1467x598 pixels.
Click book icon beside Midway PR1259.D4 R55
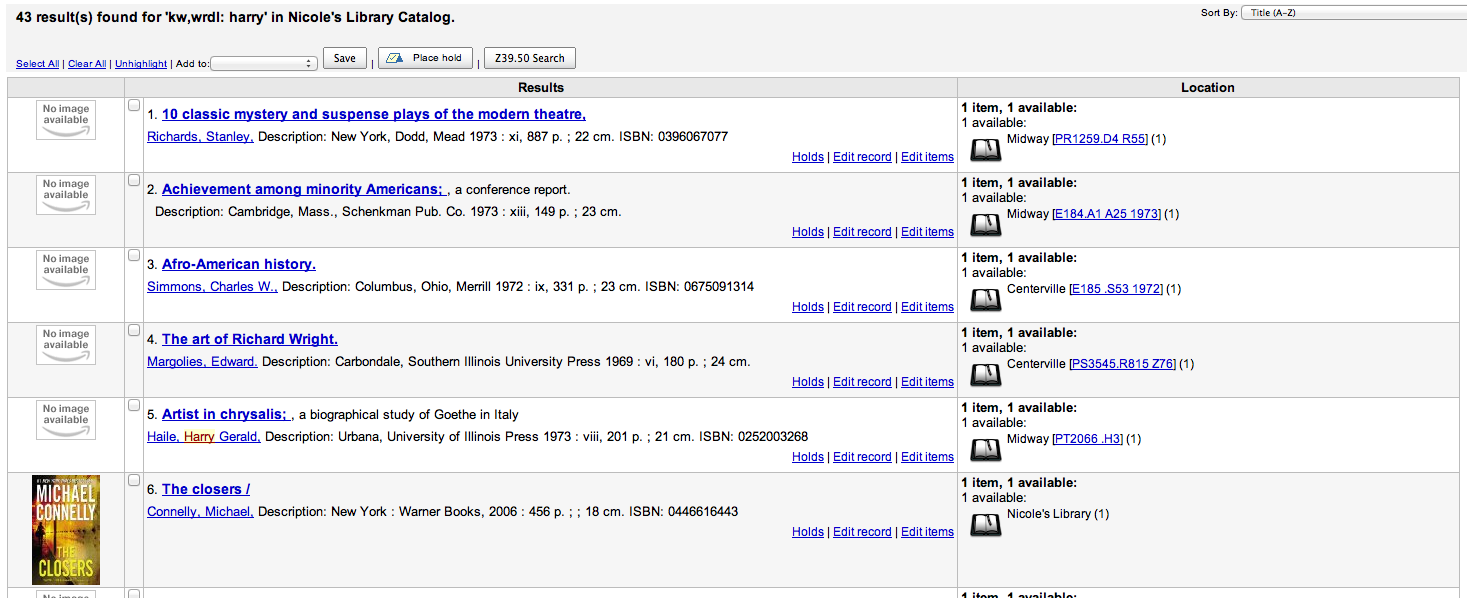[x=986, y=150]
